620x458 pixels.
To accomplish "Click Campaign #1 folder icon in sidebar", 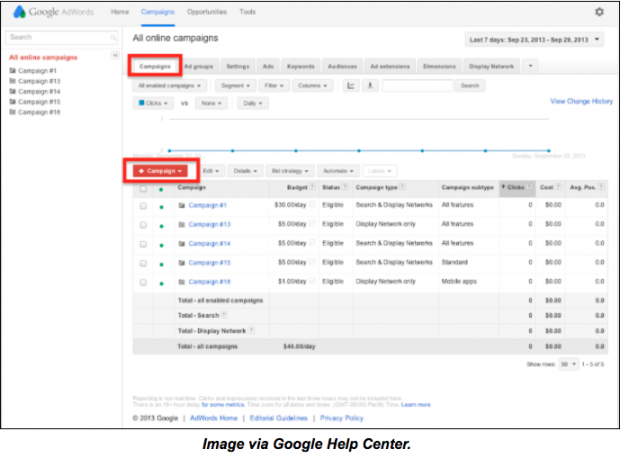I will coord(13,70).
